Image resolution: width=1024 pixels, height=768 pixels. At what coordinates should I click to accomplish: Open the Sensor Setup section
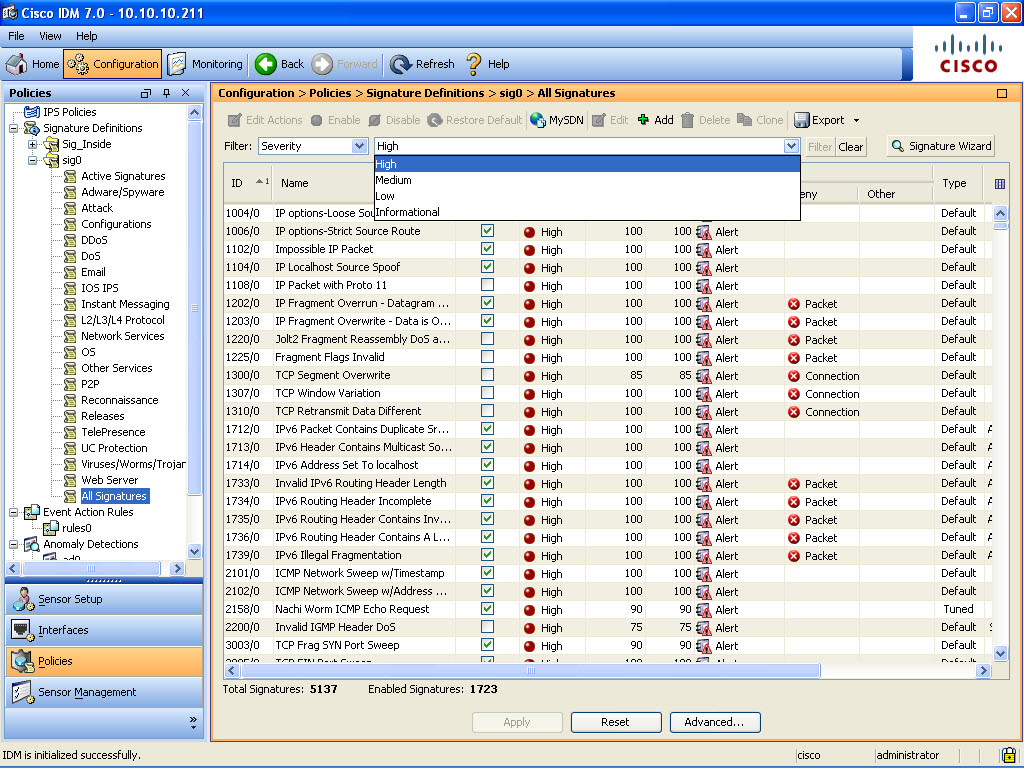click(104, 599)
